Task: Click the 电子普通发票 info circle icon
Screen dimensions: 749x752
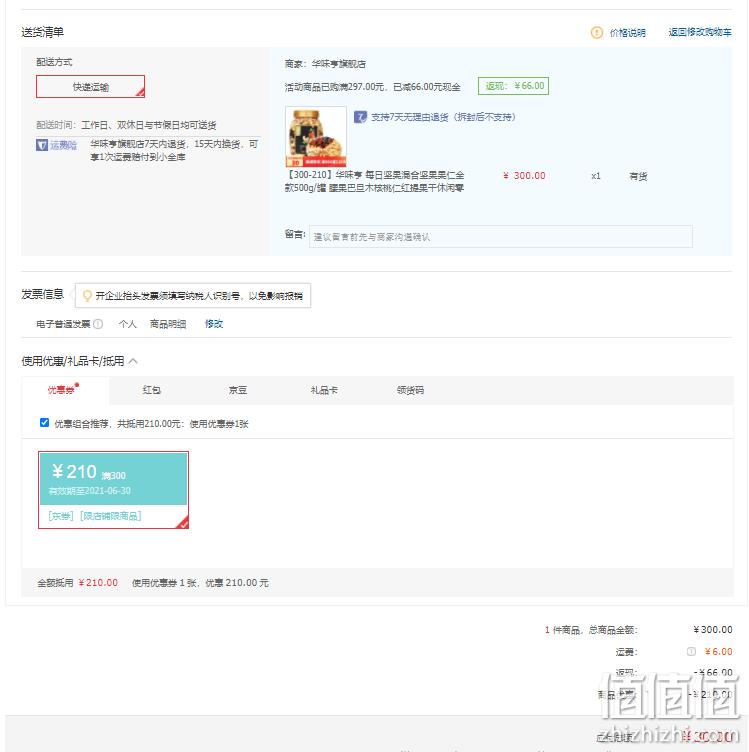Action: (x=98, y=324)
